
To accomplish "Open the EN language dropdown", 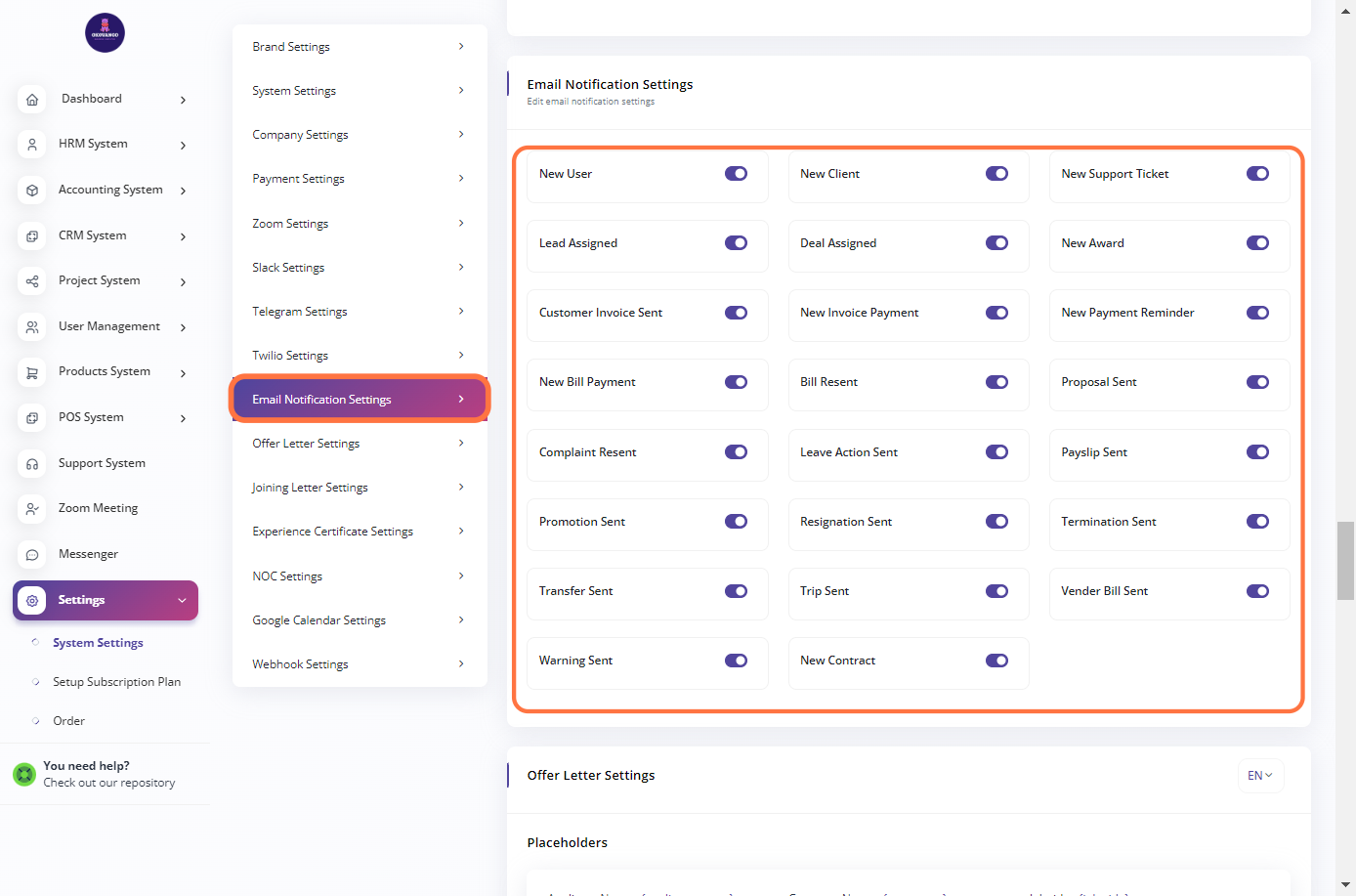I will click(1259, 776).
